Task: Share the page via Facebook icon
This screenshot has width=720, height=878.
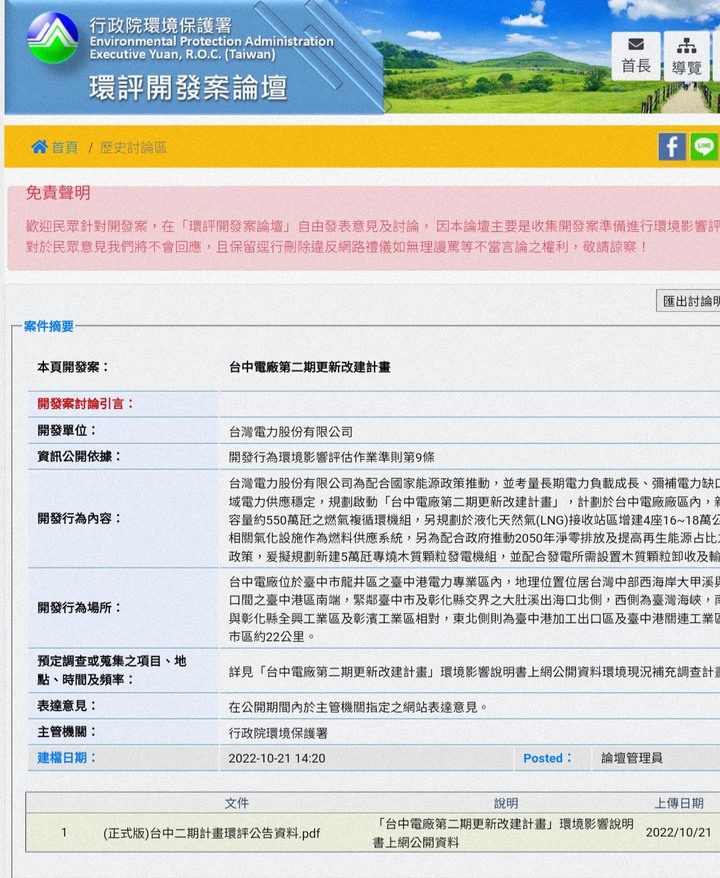Action: click(672, 147)
